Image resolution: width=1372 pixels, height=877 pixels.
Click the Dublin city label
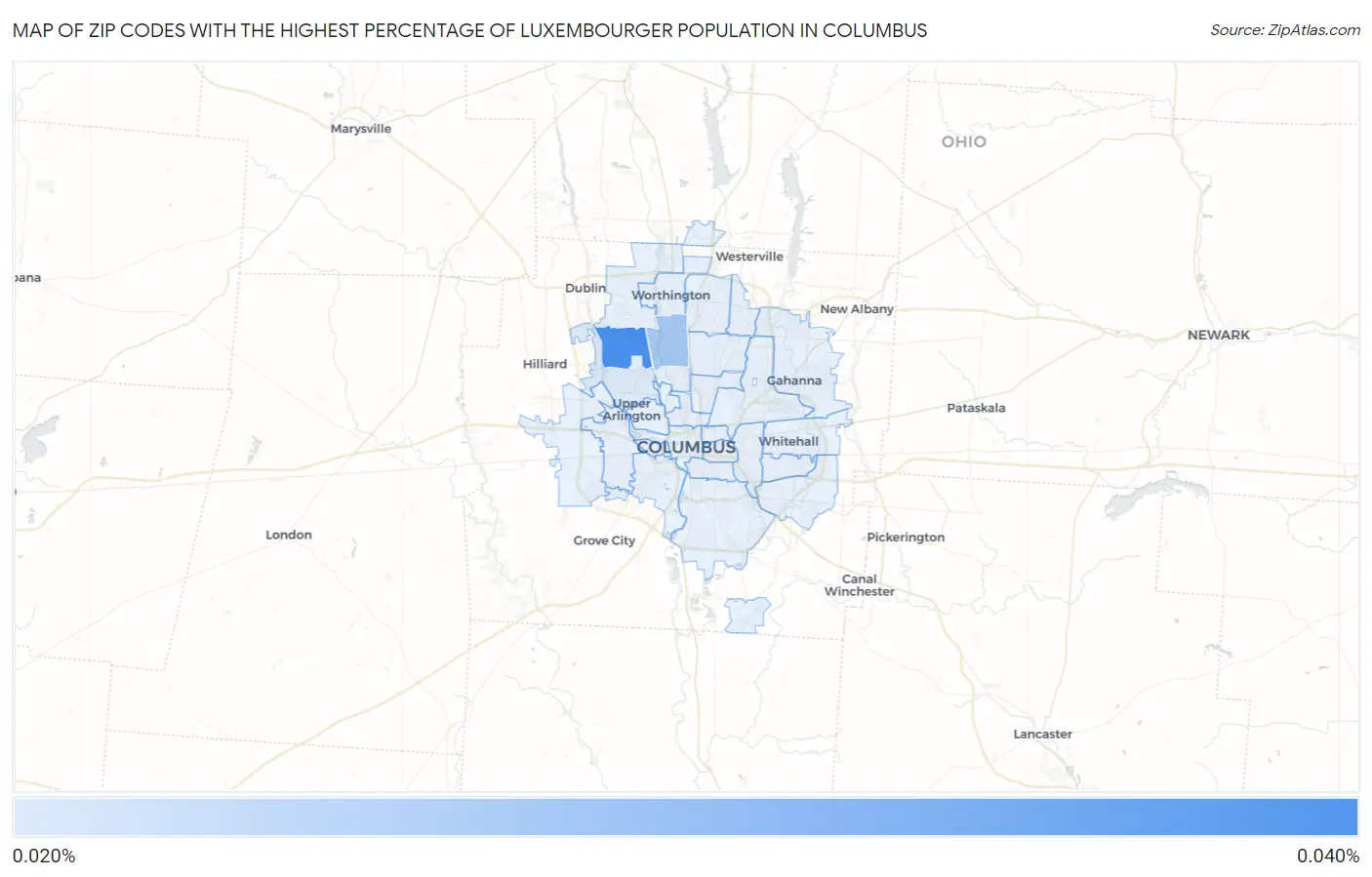pyautogui.click(x=585, y=288)
